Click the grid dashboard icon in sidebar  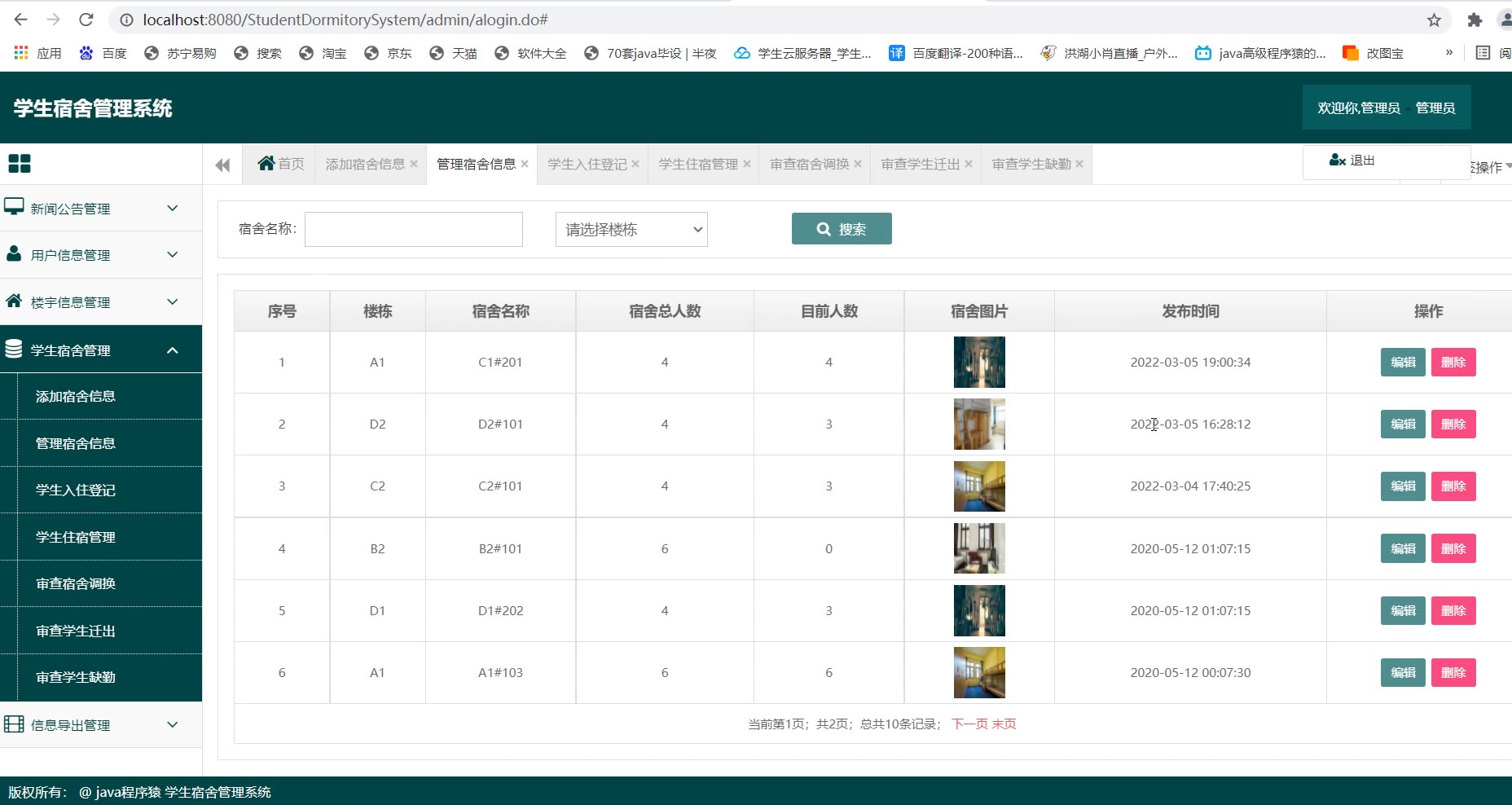click(x=20, y=164)
